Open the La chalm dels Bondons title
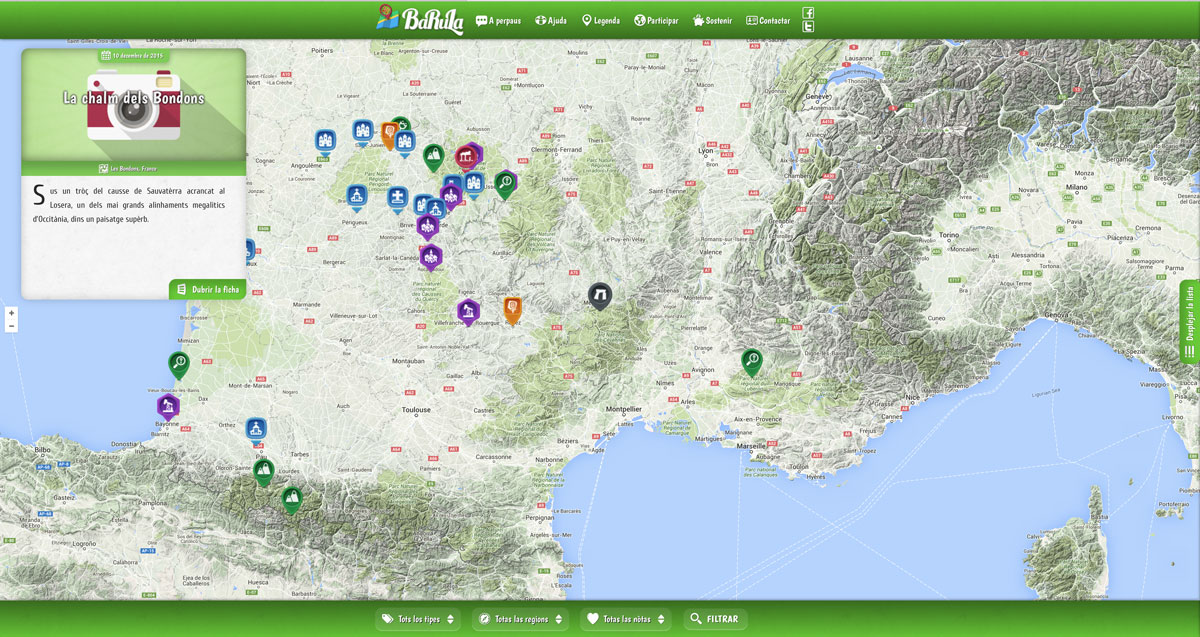The image size is (1200, 637). pyautogui.click(x=134, y=98)
